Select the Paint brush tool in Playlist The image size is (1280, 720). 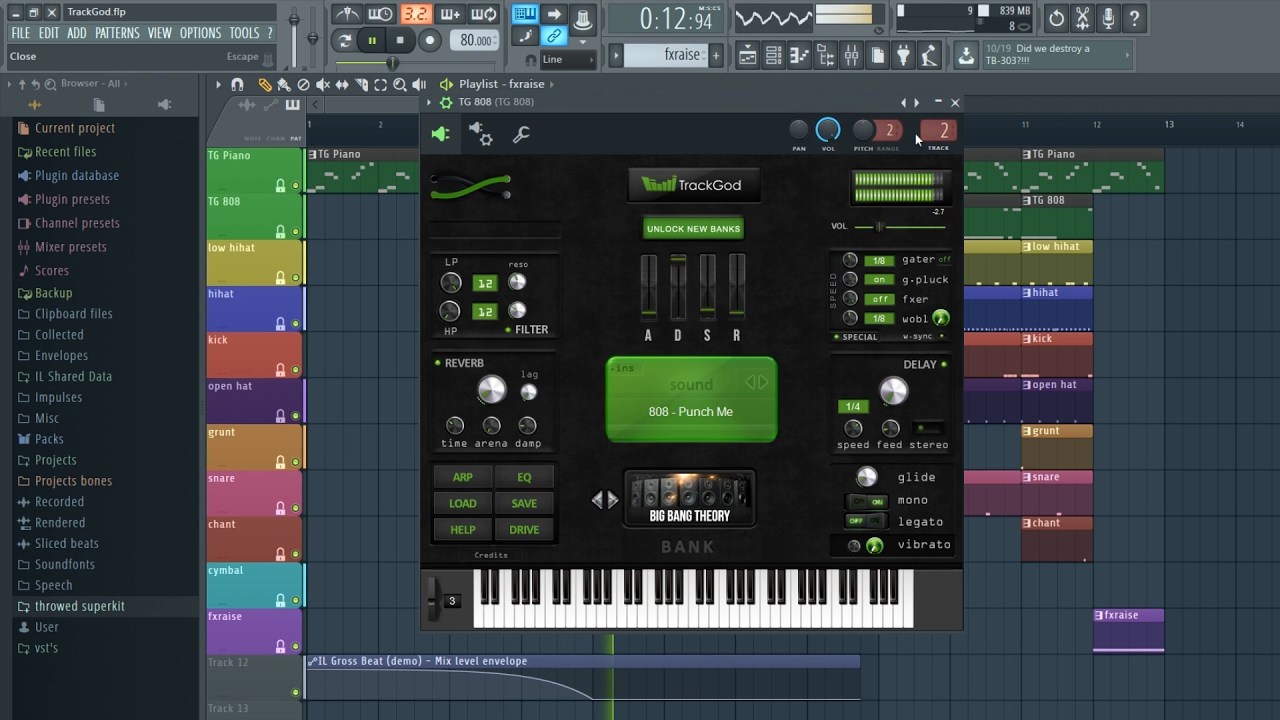click(284, 85)
